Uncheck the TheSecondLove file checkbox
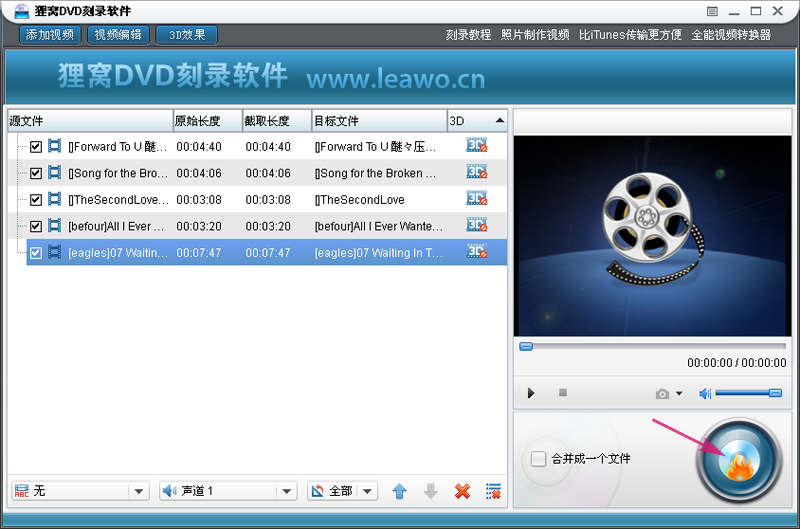This screenshot has width=800, height=529. tap(36, 200)
